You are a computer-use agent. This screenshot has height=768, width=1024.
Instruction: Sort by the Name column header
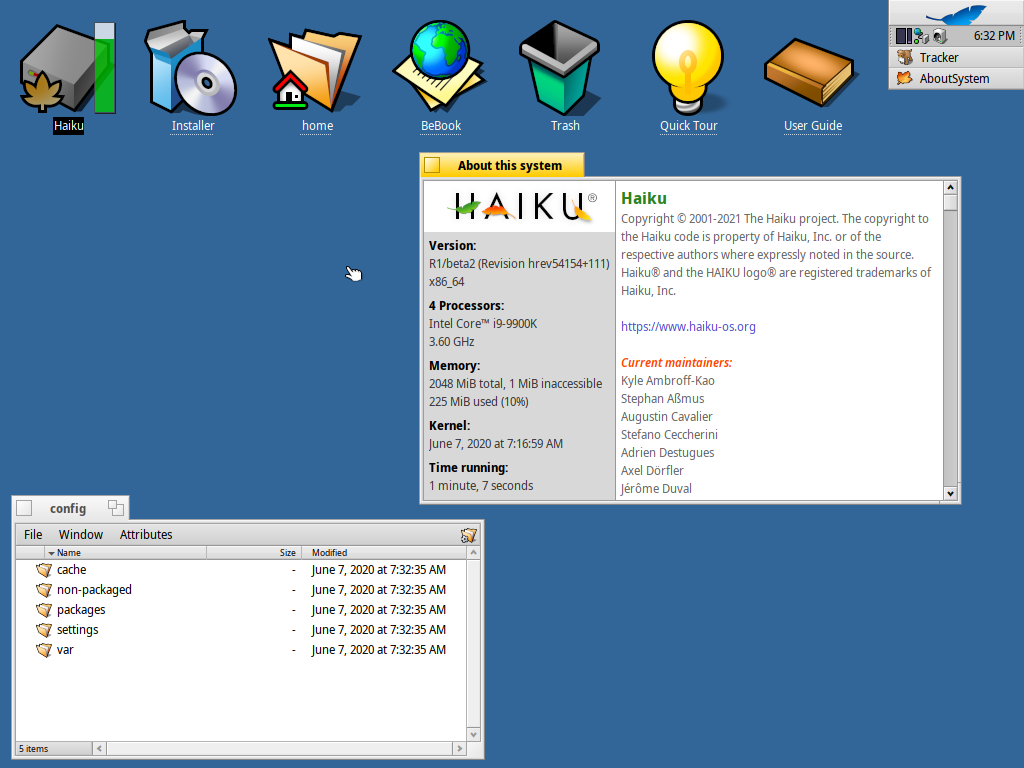[125, 552]
